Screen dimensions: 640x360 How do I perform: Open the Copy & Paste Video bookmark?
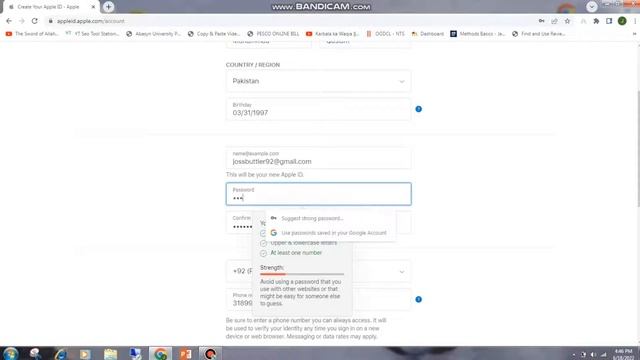pos(214,34)
